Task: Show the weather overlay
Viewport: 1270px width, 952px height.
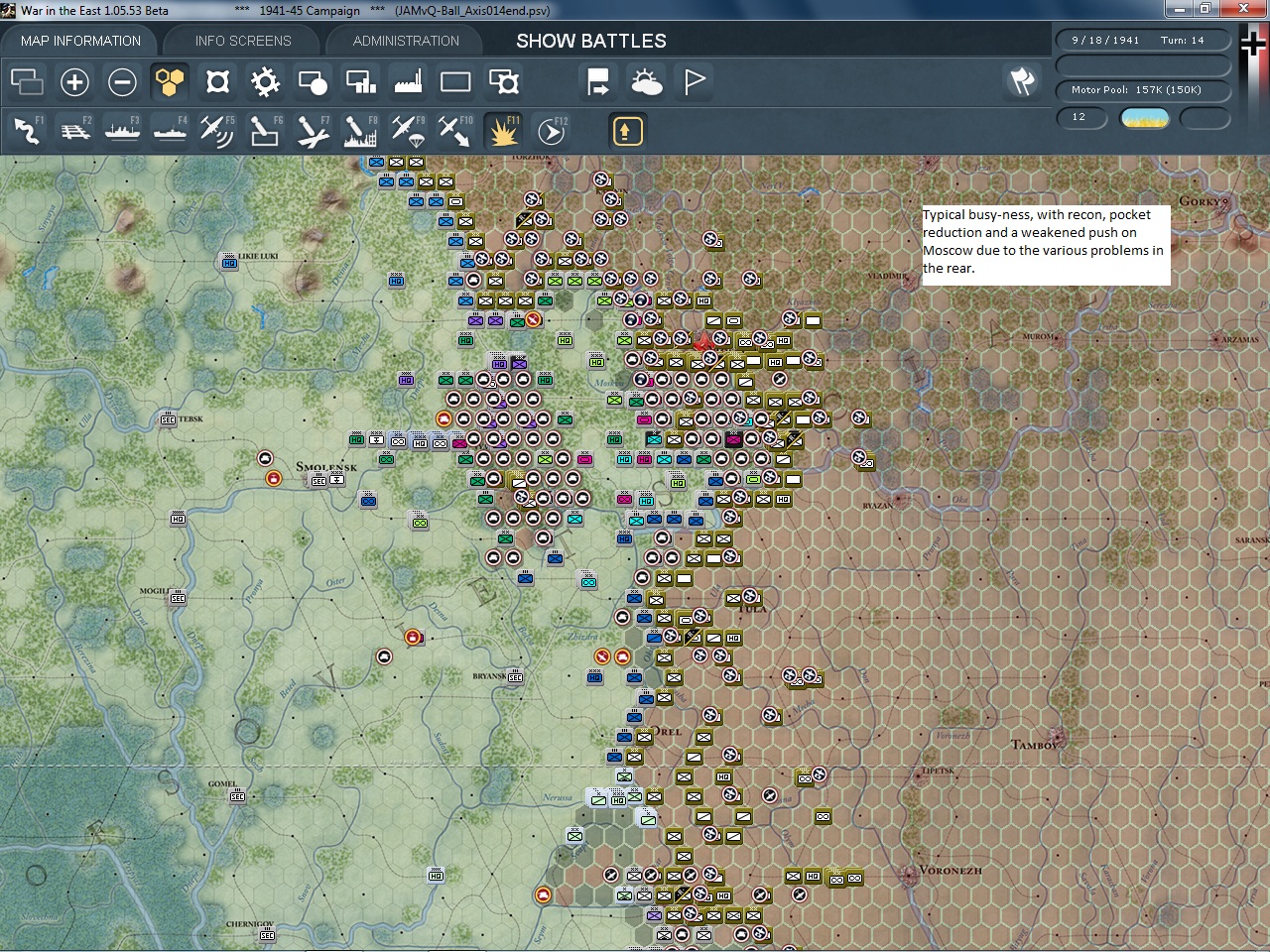Action: coord(646,81)
